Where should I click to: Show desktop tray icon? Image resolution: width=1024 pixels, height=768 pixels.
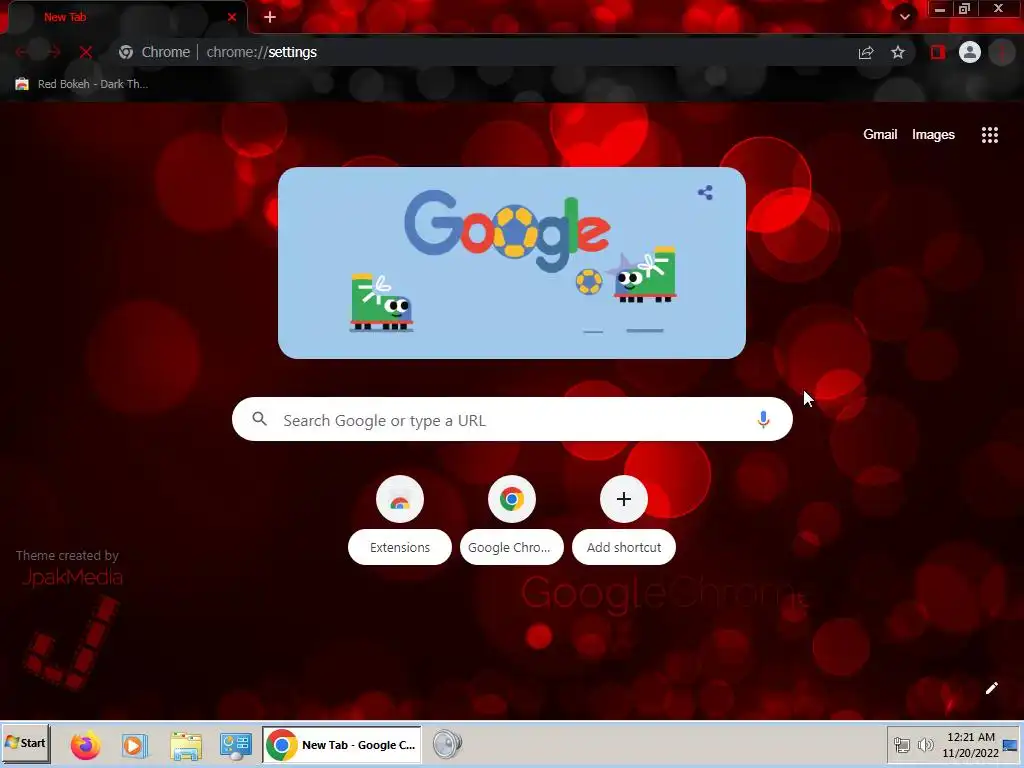pyautogui.click(x=1011, y=745)
